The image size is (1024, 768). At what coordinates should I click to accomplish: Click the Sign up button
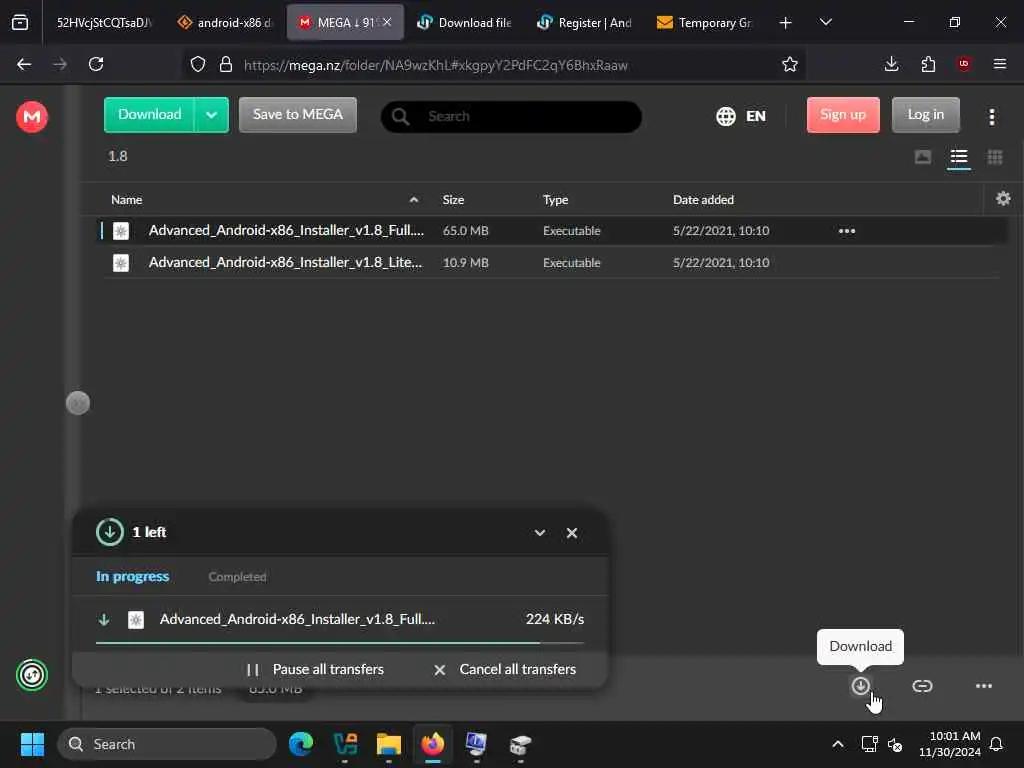[843, 114]
